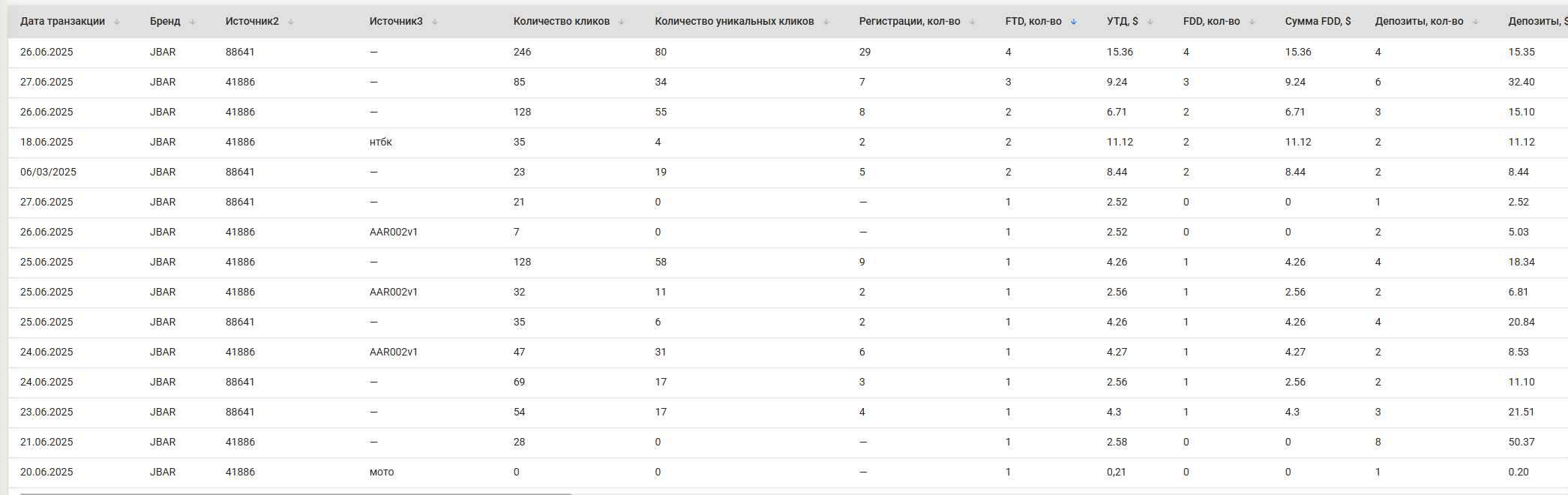Click sort arrow next to Бренд

pos(193,22)
